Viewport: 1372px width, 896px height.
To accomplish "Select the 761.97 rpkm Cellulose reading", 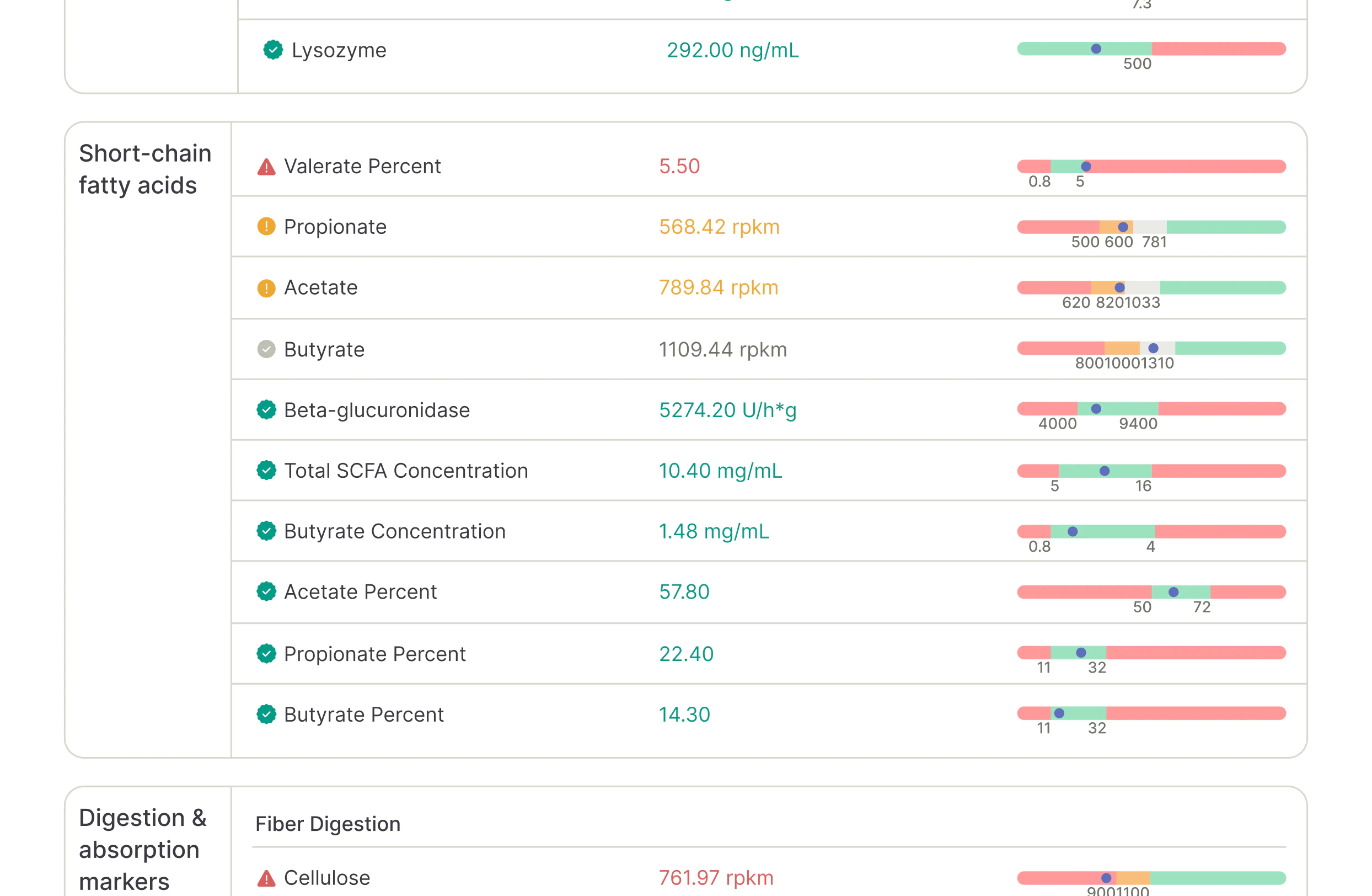I will tap(716, 877).
